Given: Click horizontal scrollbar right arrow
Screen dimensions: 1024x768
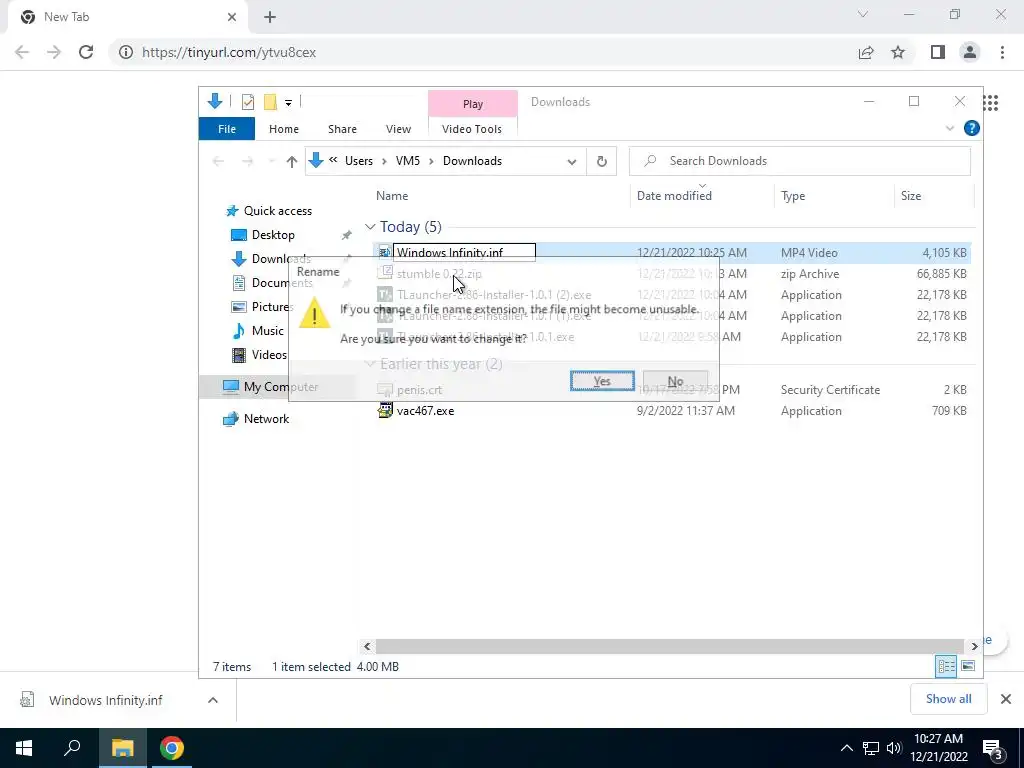Looking at the screenshot, I should pyautogui.click(x=974, y=646).
